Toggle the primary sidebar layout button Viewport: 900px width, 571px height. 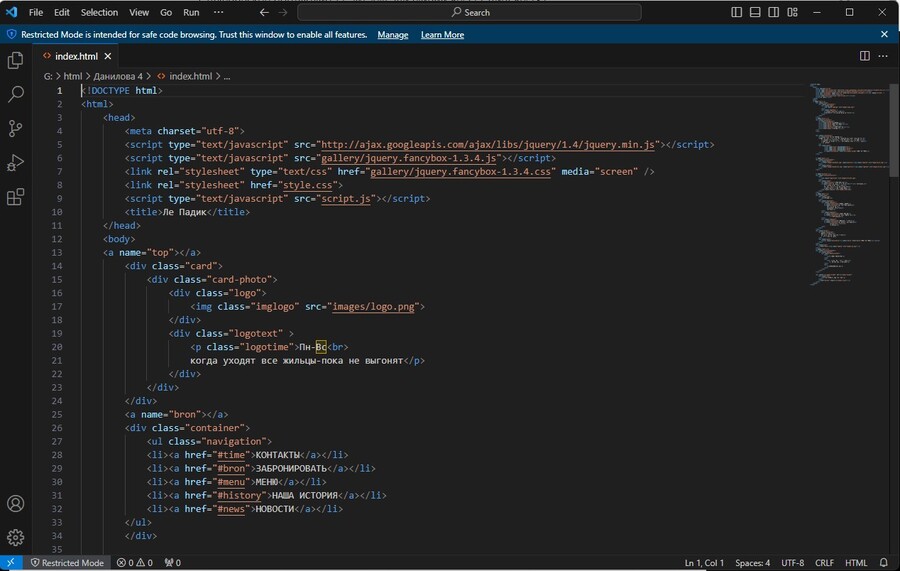point(737,12)
